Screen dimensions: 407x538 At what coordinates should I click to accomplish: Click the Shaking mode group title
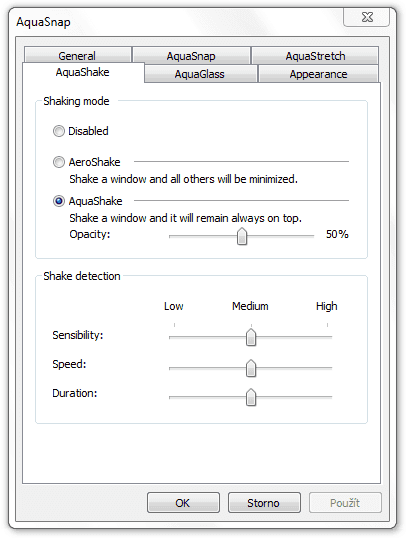(76, 101)
